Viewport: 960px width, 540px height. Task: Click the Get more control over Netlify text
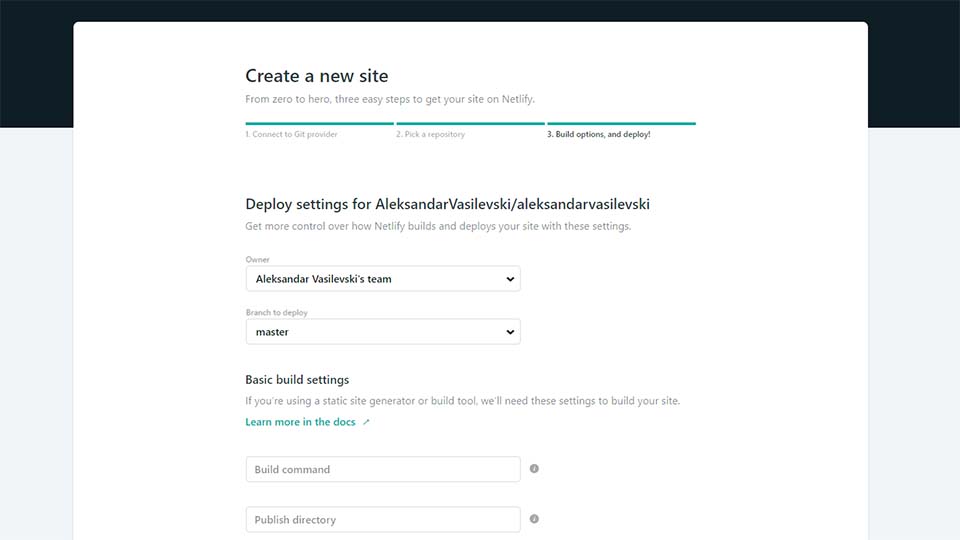438,226
